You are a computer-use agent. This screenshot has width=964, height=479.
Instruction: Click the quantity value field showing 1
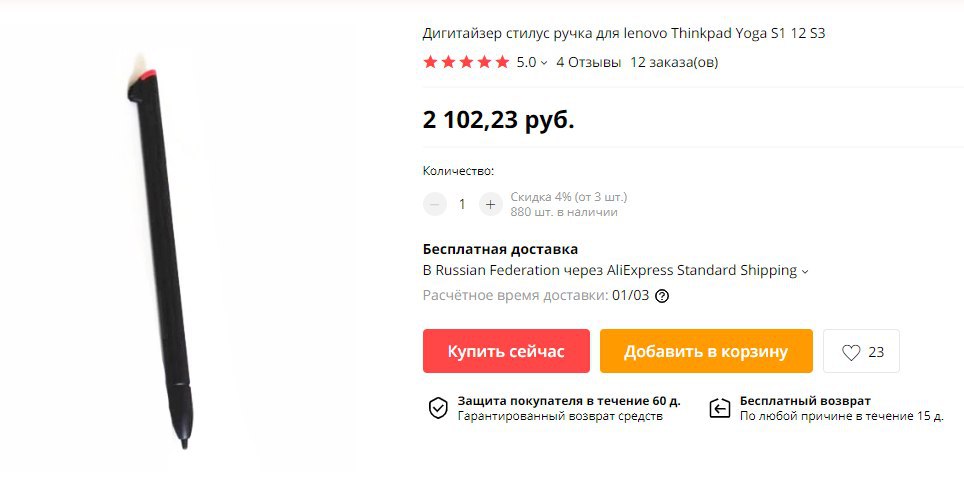pos(462,204)
